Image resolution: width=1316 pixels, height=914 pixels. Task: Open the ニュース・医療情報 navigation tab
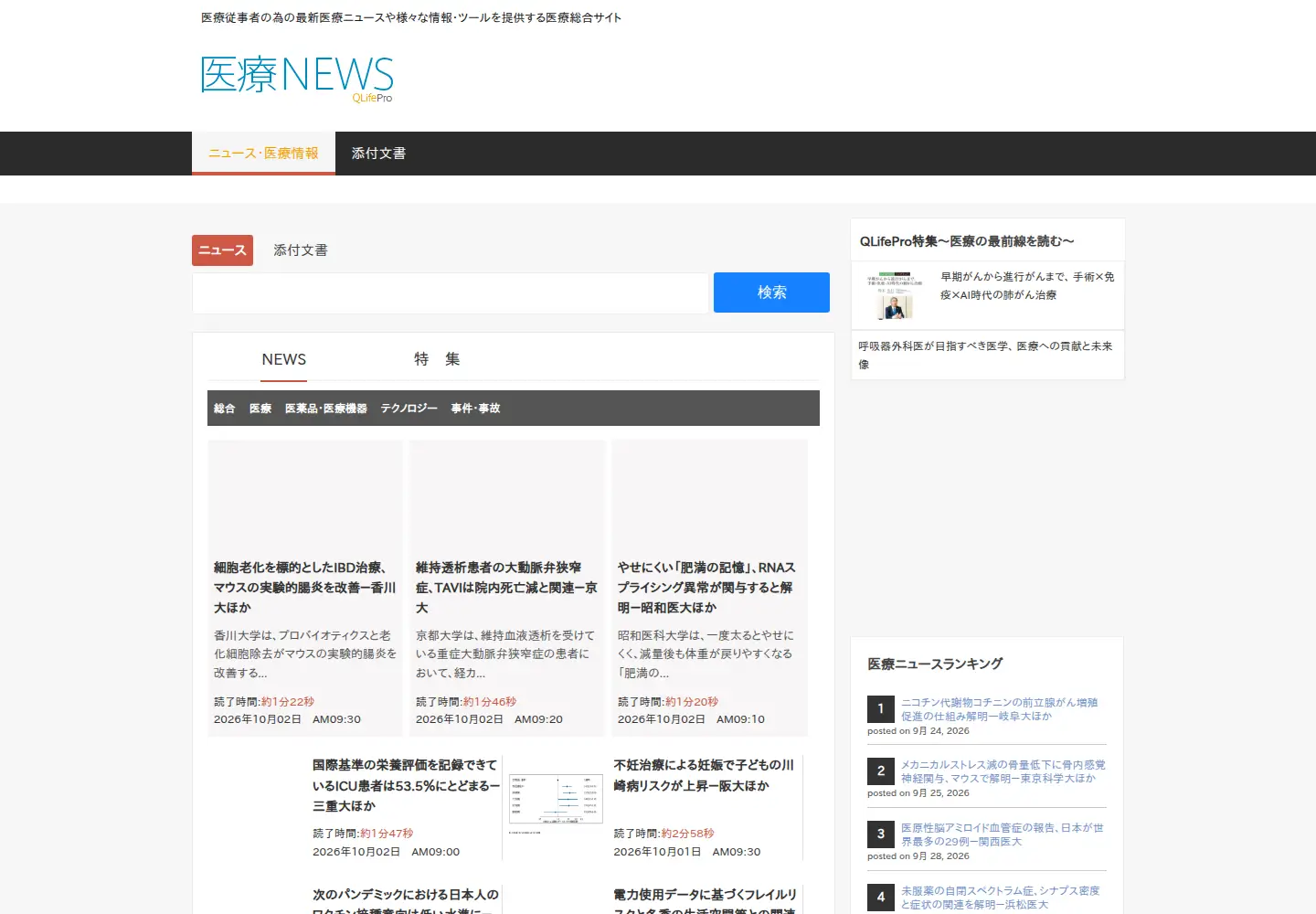tap(263, 154)
